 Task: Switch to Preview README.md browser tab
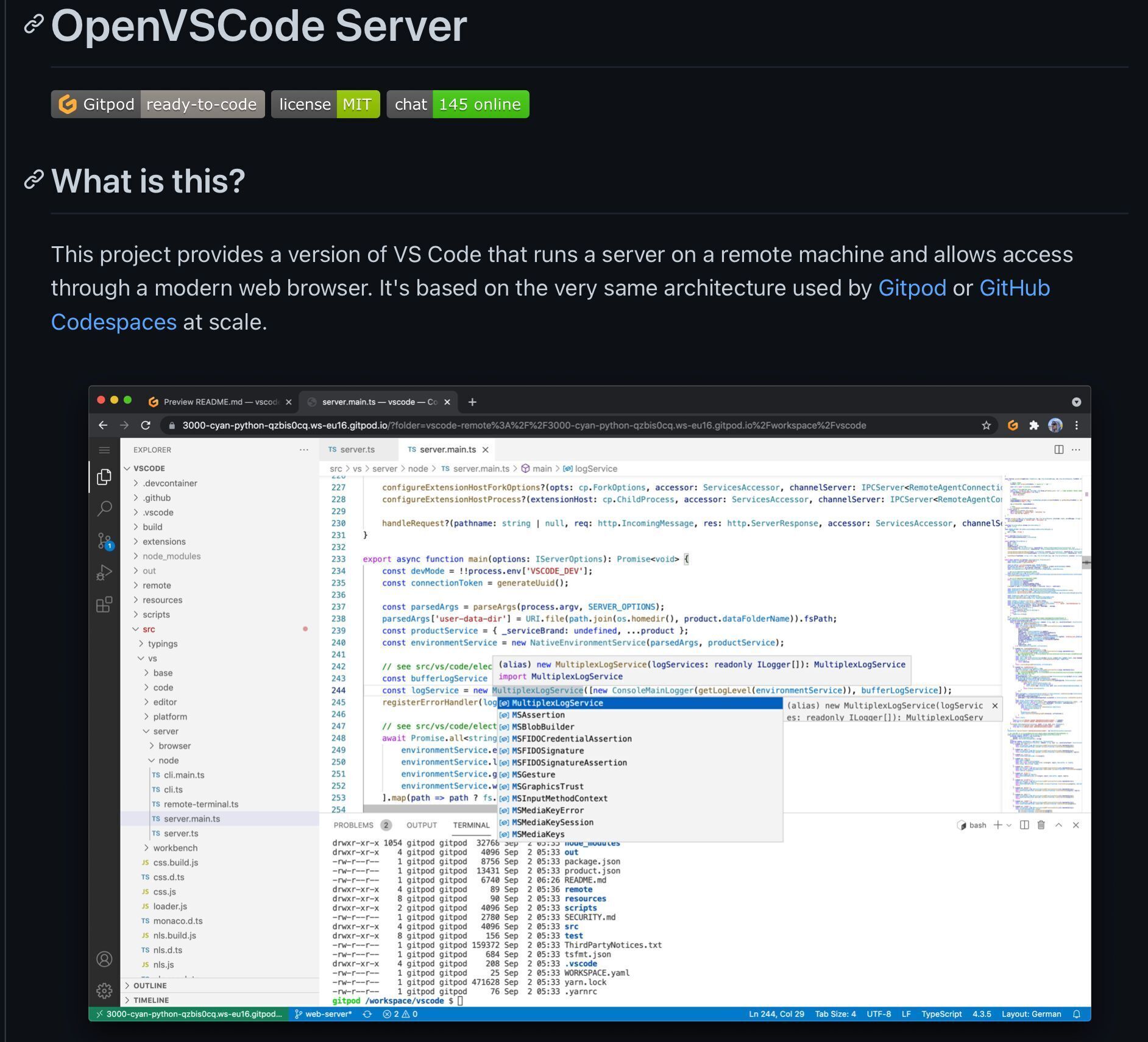[x=220, y=402]
